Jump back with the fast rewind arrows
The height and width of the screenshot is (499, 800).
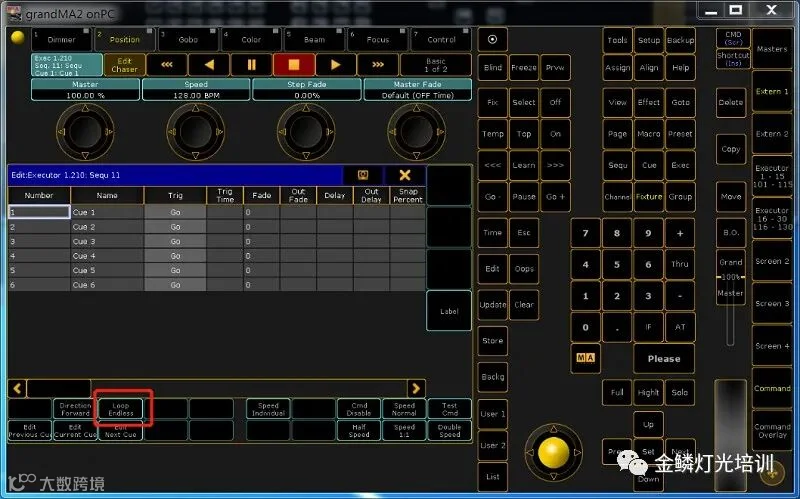167,65
